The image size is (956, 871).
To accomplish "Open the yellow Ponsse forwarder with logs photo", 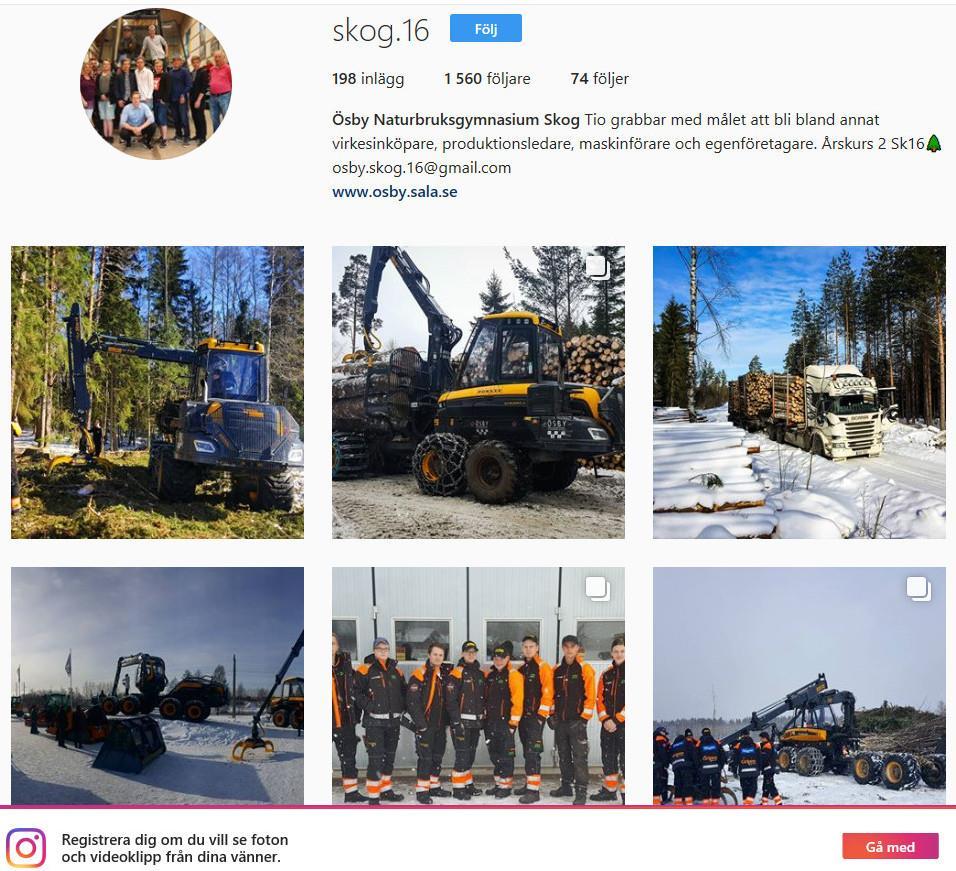I will click(x=478, y=393).
